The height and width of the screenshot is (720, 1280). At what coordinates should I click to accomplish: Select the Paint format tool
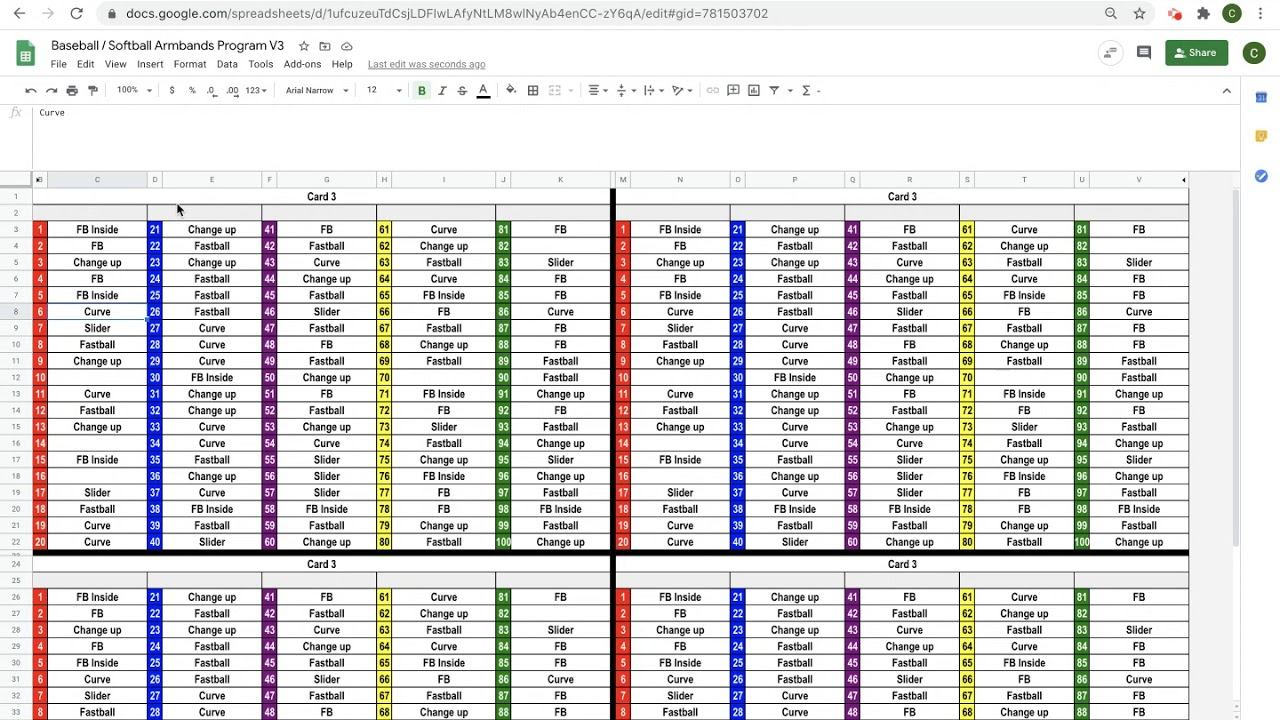[x=92, y=90]
